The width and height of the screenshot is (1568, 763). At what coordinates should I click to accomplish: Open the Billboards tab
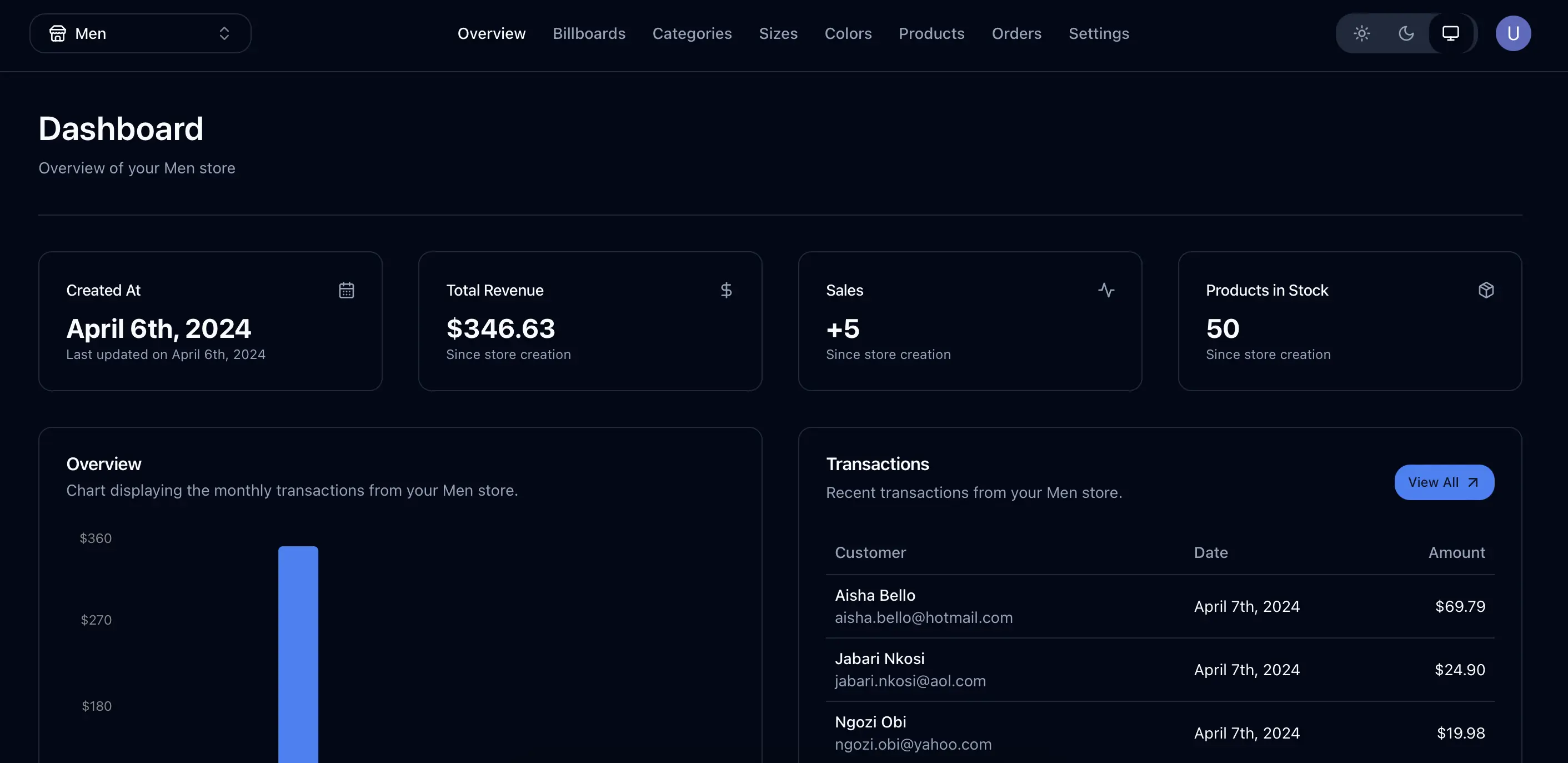coord(589,33)
